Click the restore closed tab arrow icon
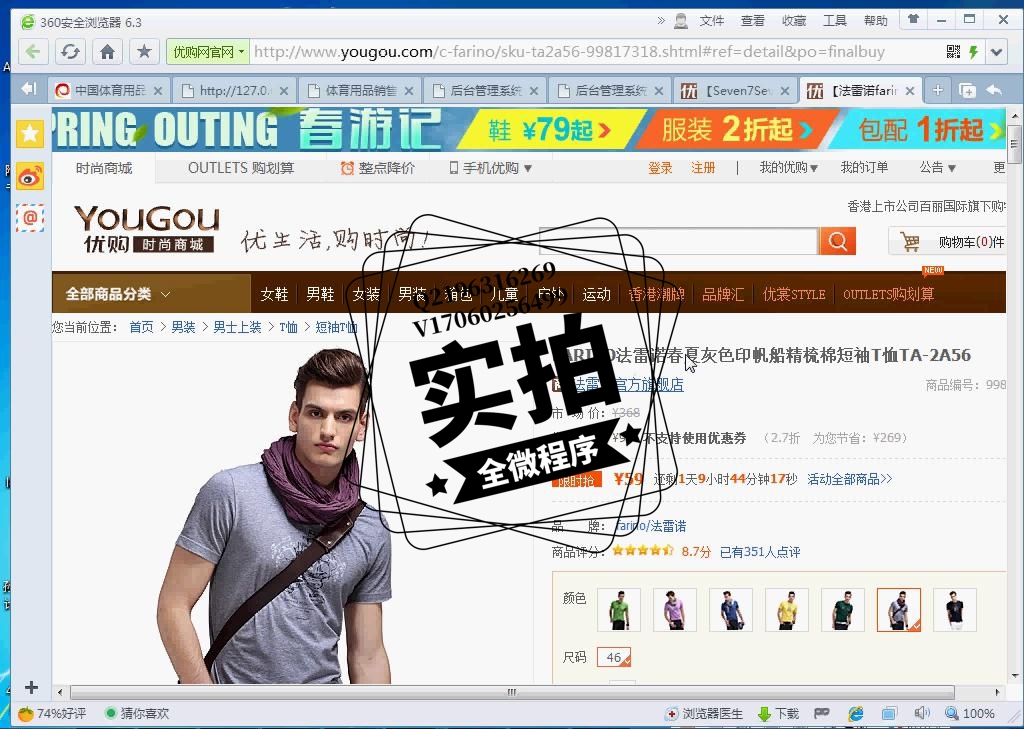1024x729 pixels. click(x=994, y=90)
